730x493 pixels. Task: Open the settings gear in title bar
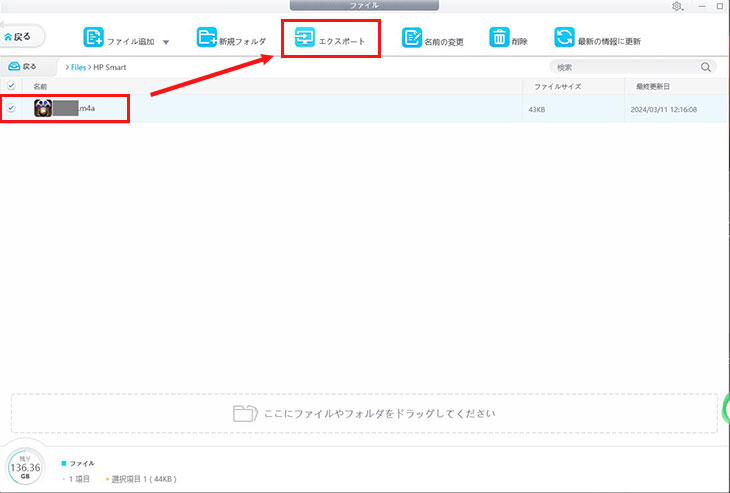coord(676,7)
